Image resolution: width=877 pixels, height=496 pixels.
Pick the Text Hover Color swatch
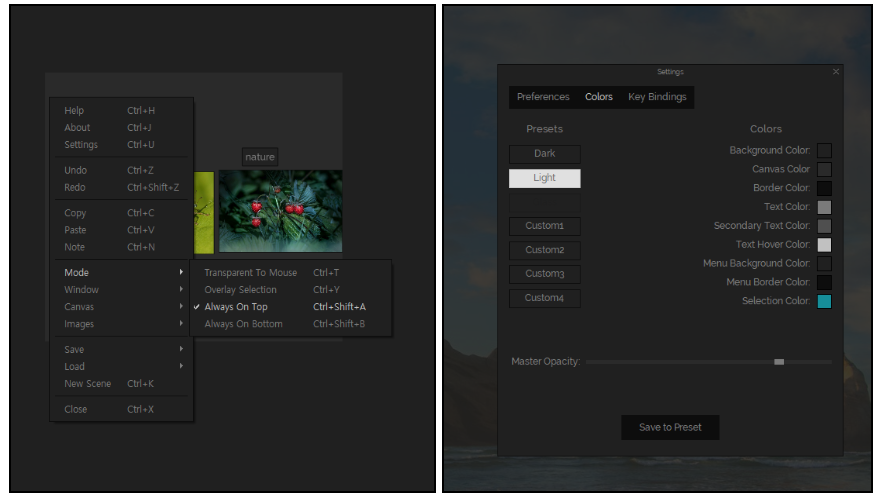824,244
